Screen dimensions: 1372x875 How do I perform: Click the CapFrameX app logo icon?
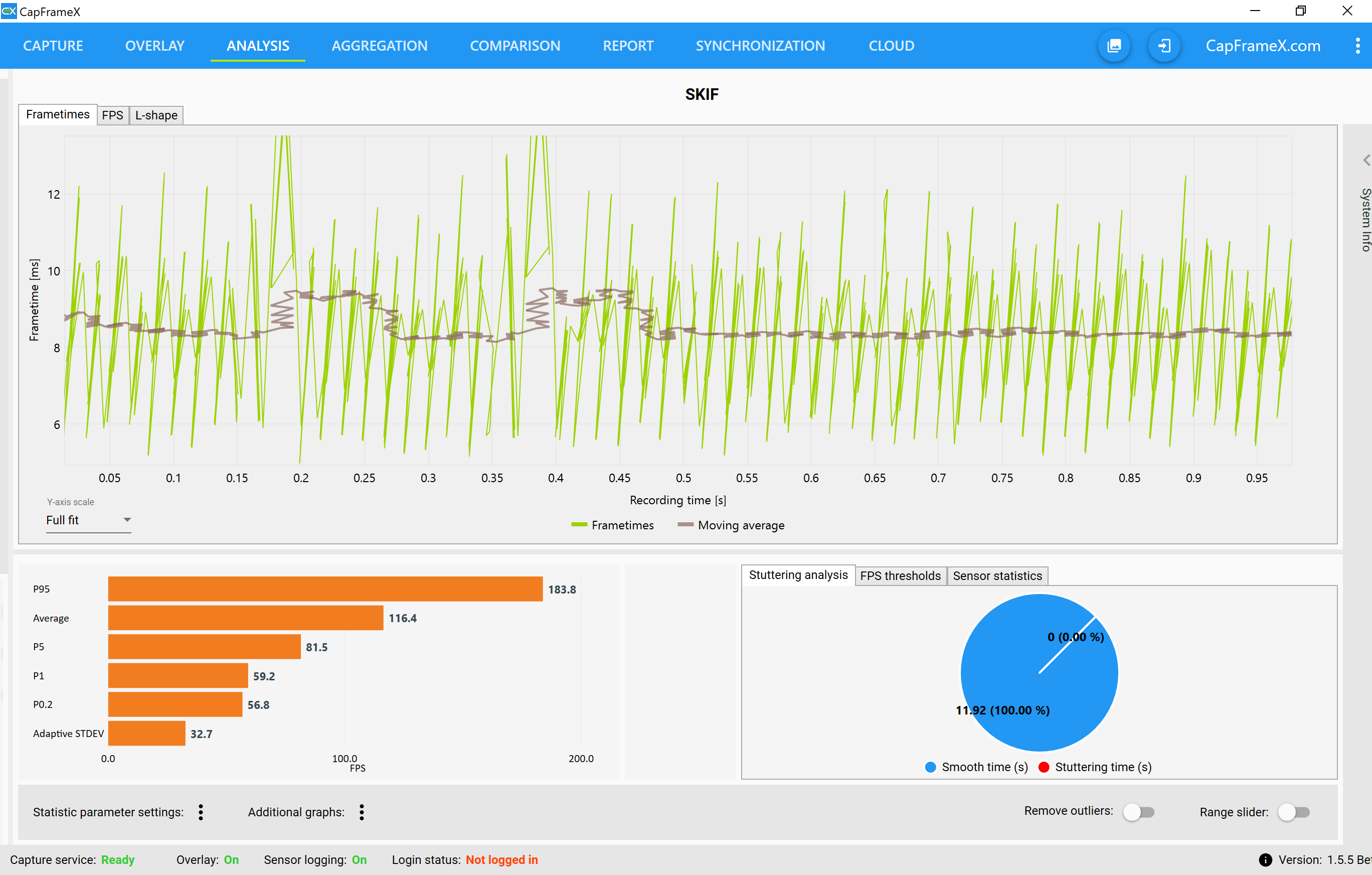click(9, 11)
